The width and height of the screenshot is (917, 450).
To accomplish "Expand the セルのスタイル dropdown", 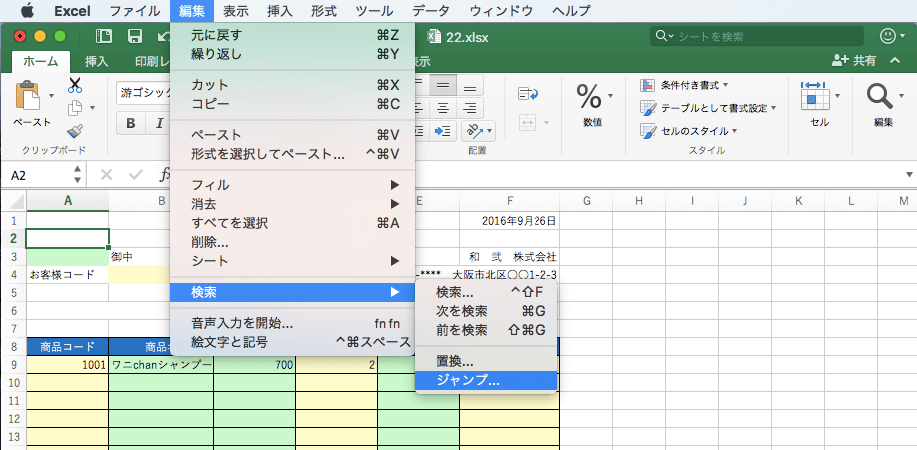I will coord(688,131).
